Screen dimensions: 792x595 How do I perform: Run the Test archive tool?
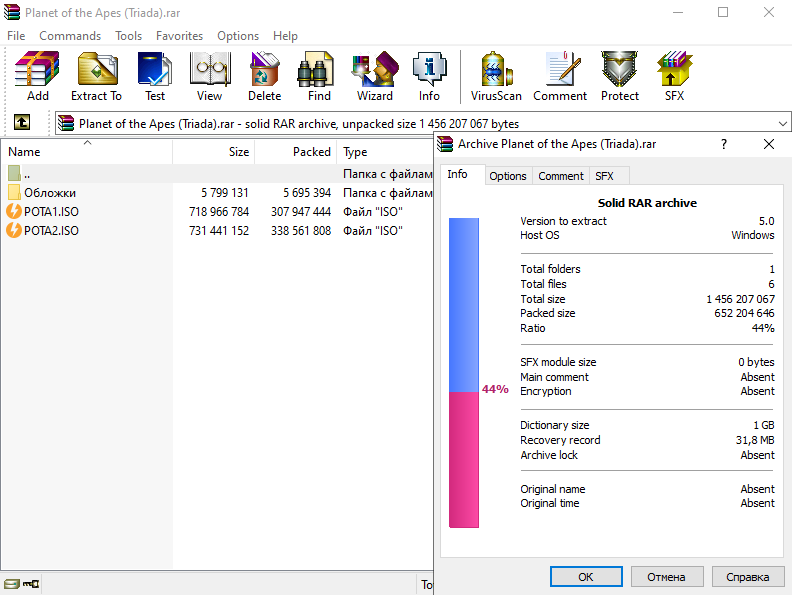[x=155, y=76]
